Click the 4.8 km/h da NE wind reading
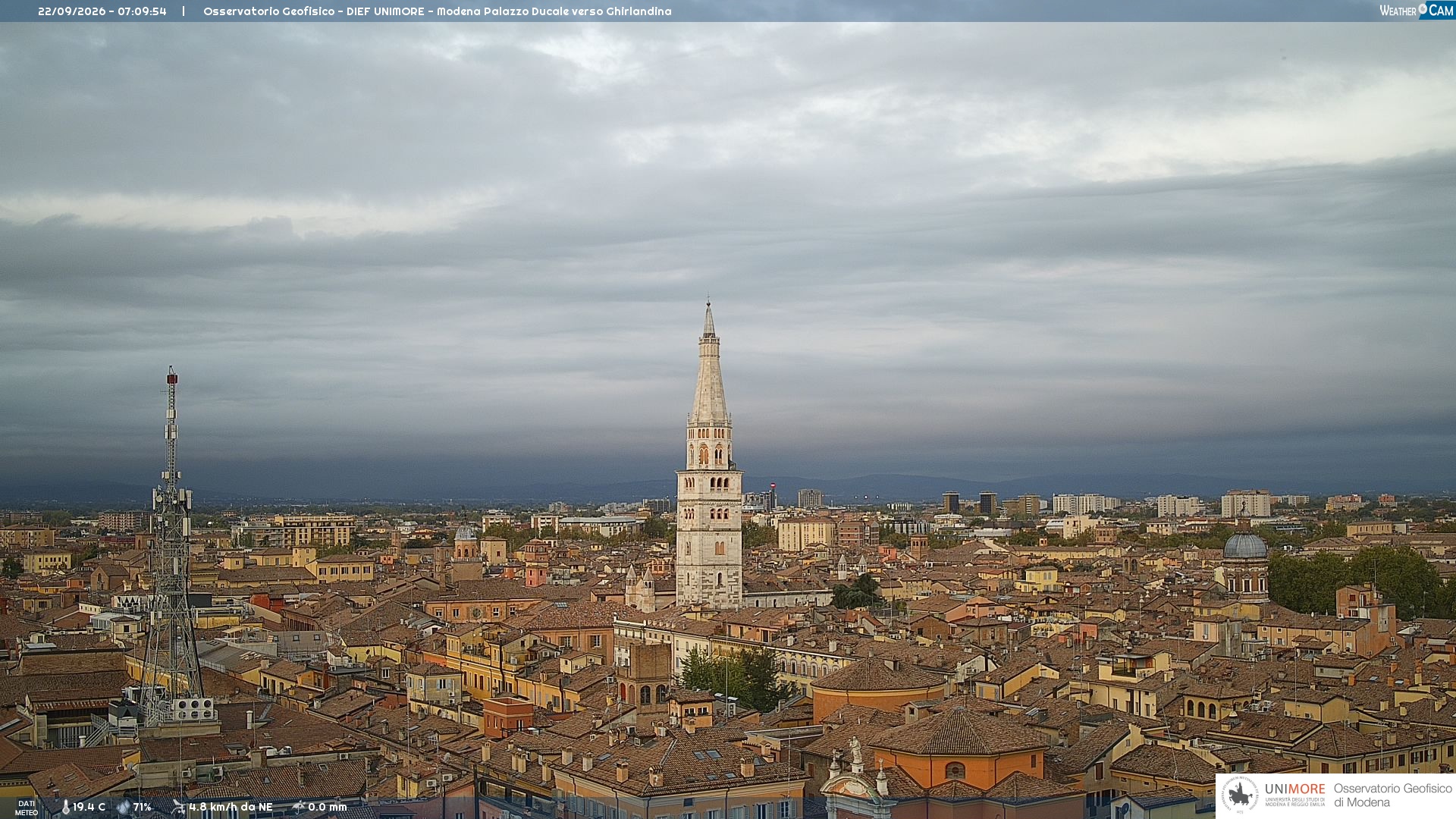Image resolution: width=1456 pixels, height=819 pixels. click(x=231, y=807)
